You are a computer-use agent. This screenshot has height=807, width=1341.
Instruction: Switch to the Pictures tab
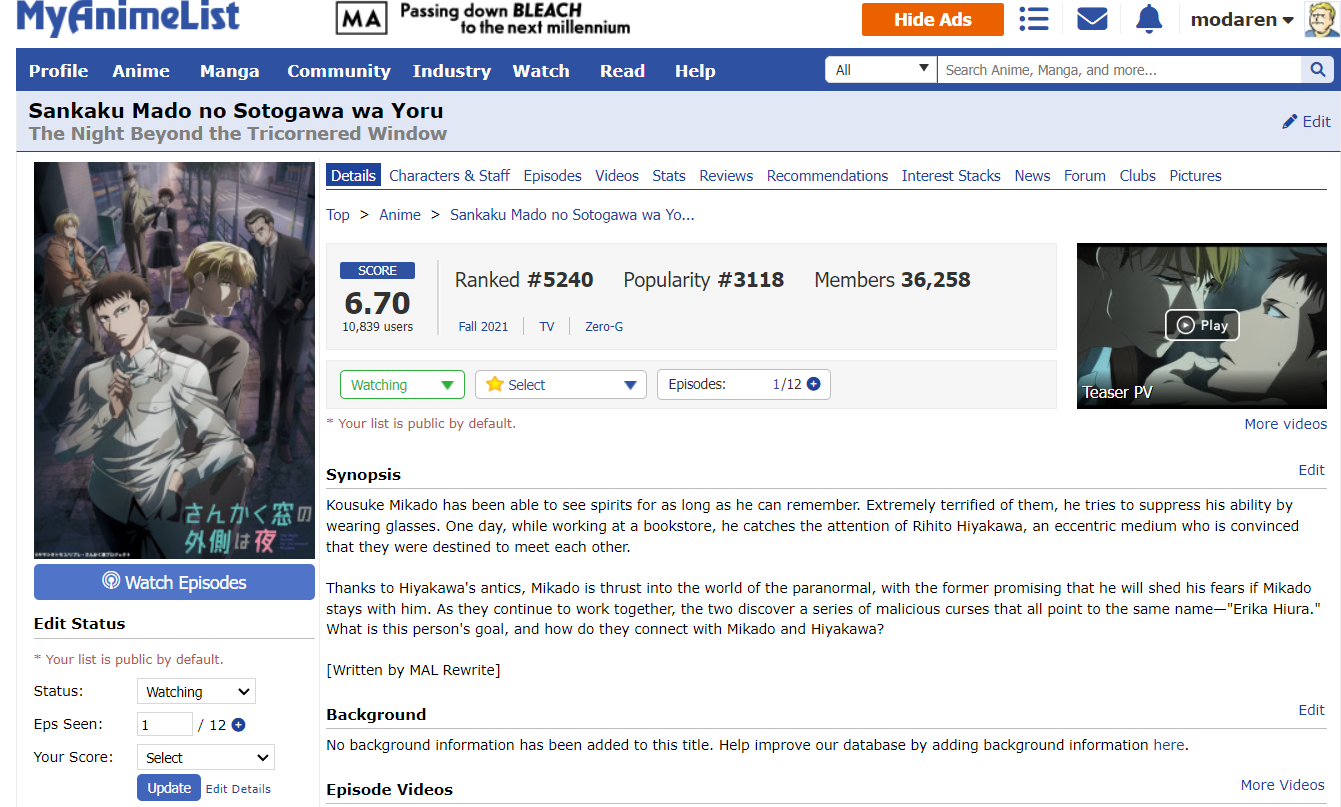(1195, 175)
